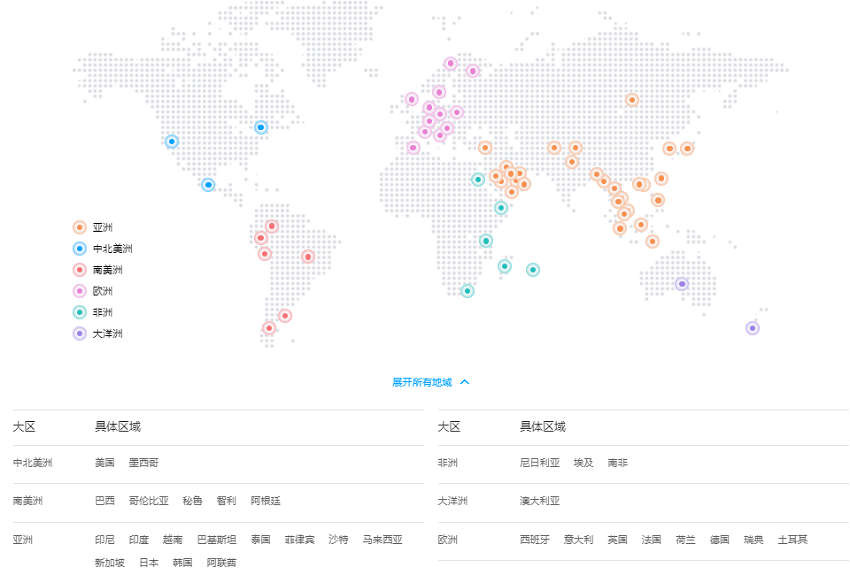The image size is (850, 575).
Task: Click 荷兰 in the 欧洲 row
Action: click(685, 540)
